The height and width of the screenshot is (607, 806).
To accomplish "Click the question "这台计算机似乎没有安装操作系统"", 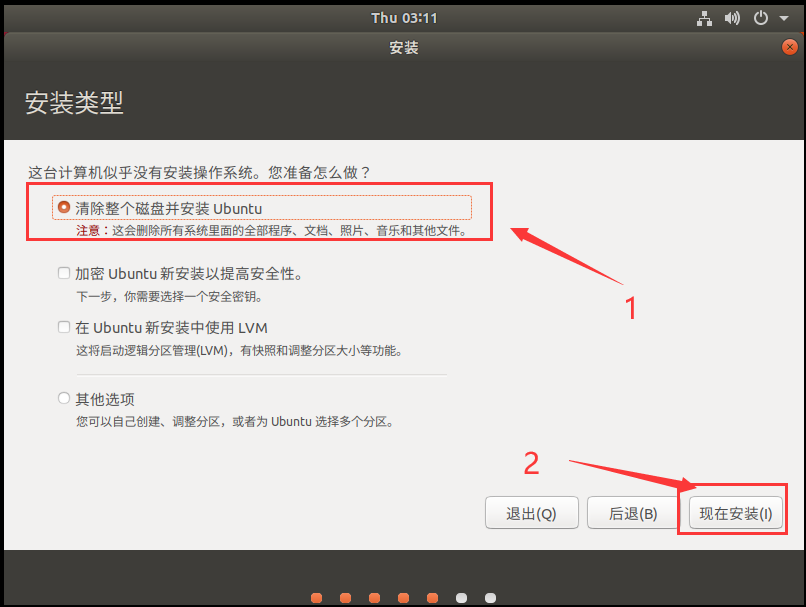I will click(140, 172).
